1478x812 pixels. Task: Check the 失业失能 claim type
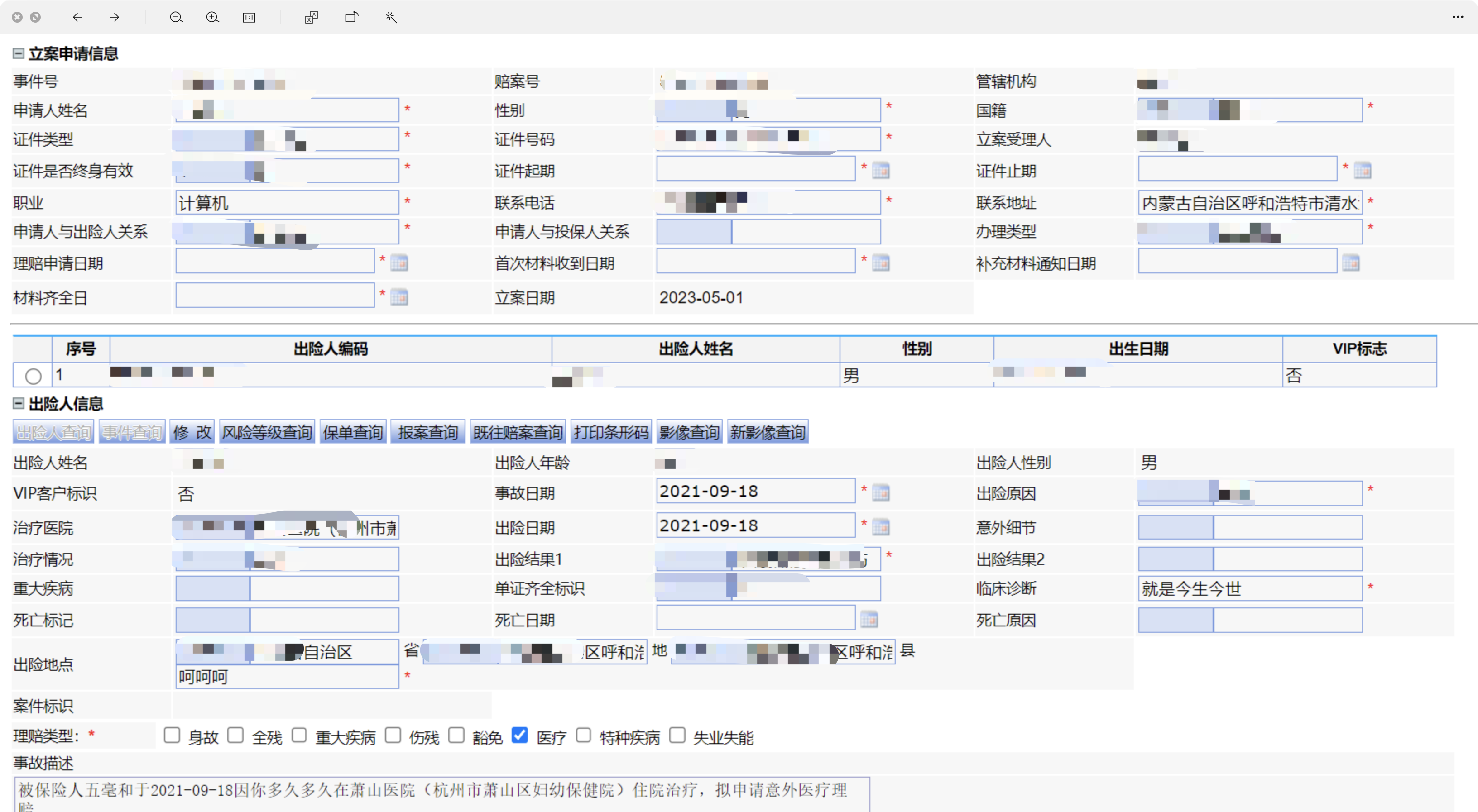[677, 735]
